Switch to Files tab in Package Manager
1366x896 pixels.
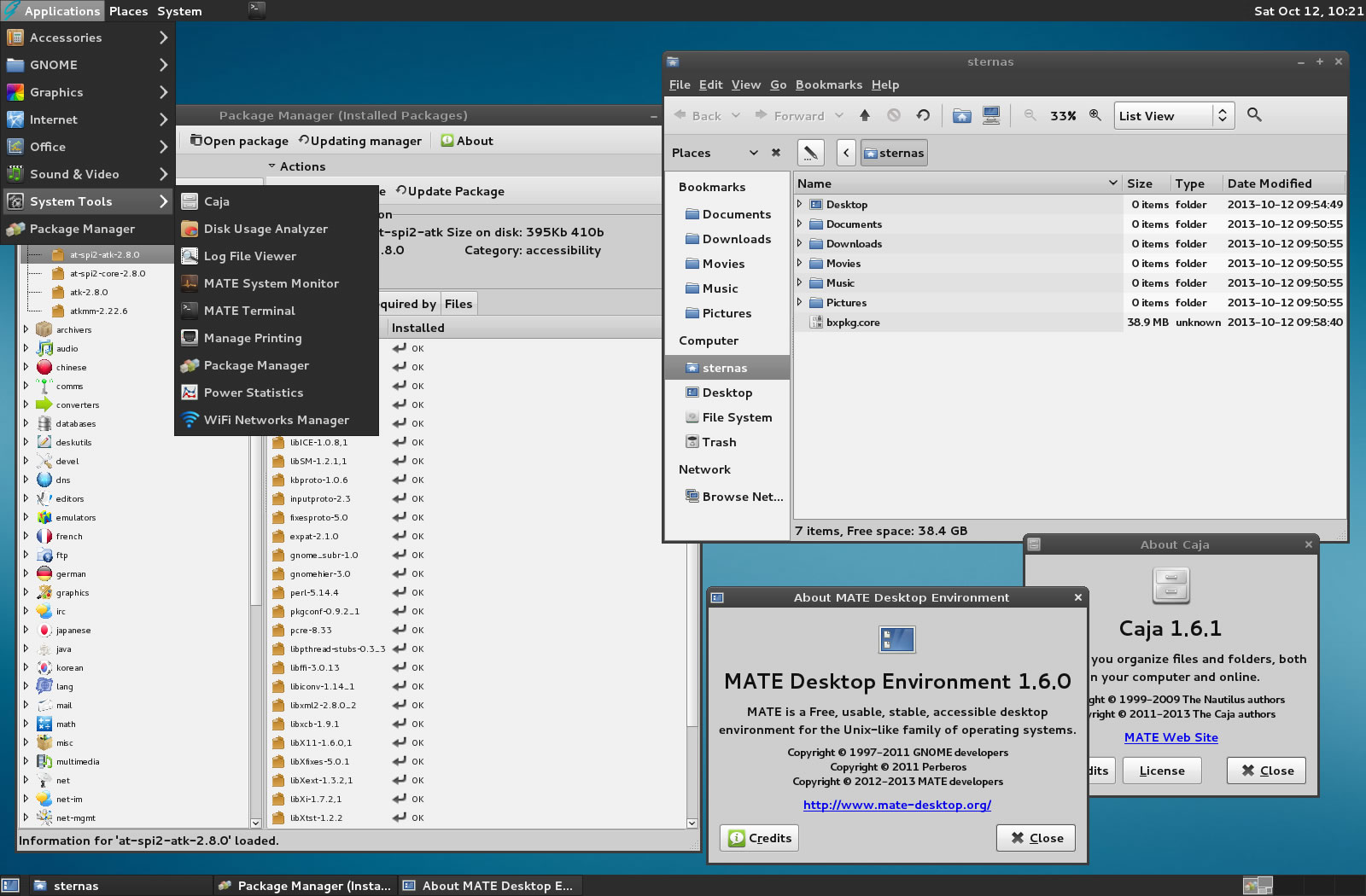(458, 304)
